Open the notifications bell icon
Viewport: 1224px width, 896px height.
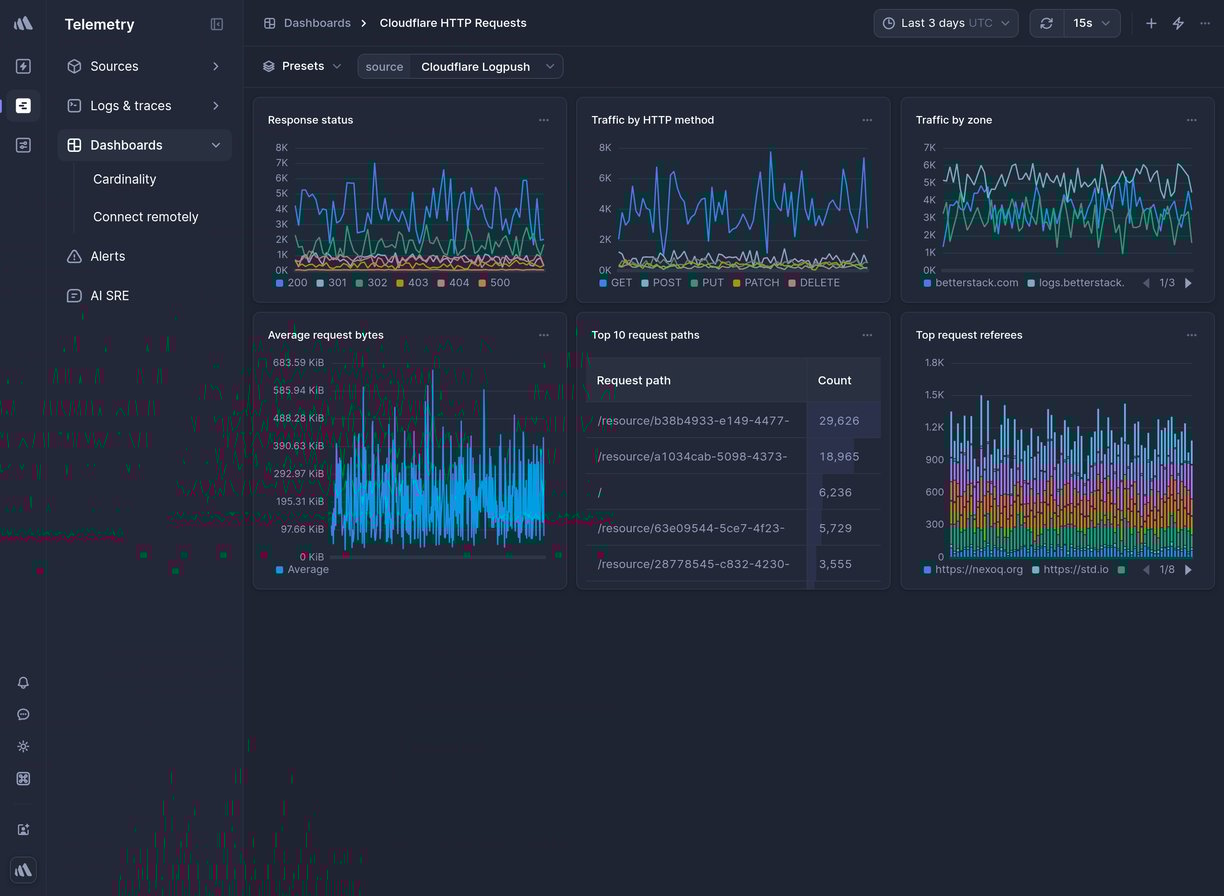click(23, 683)
